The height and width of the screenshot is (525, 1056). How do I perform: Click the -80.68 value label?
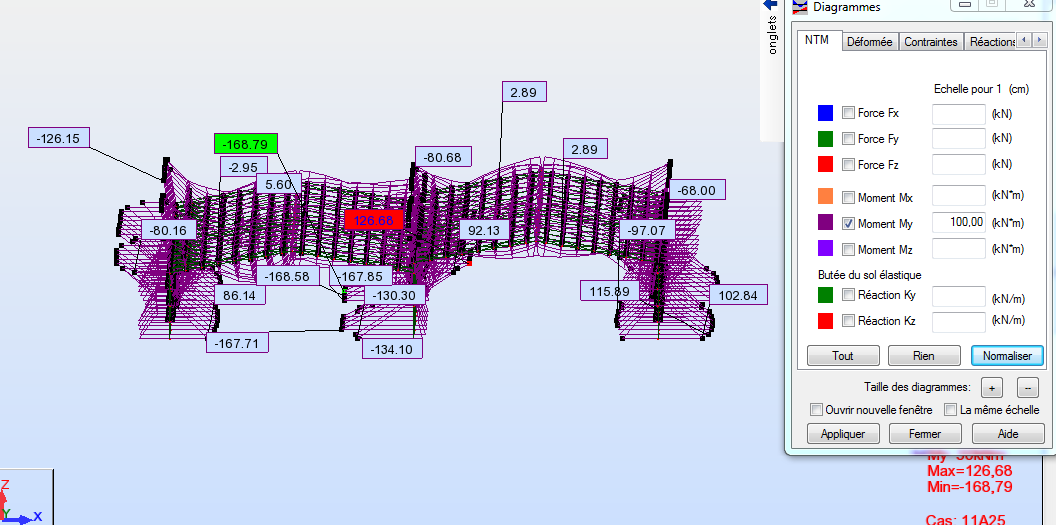click(443, 157)
